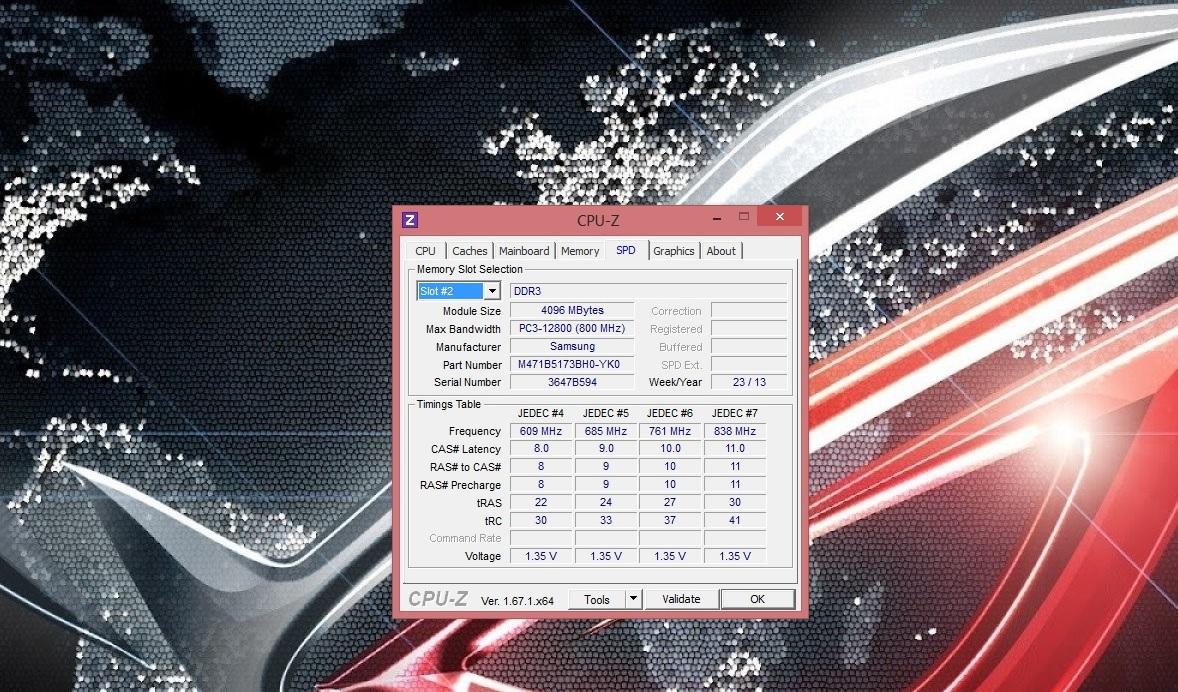The image size is (1178, 692).
Task: Click the CAS# Latency 10.0 cell
Action: point(670,449)
